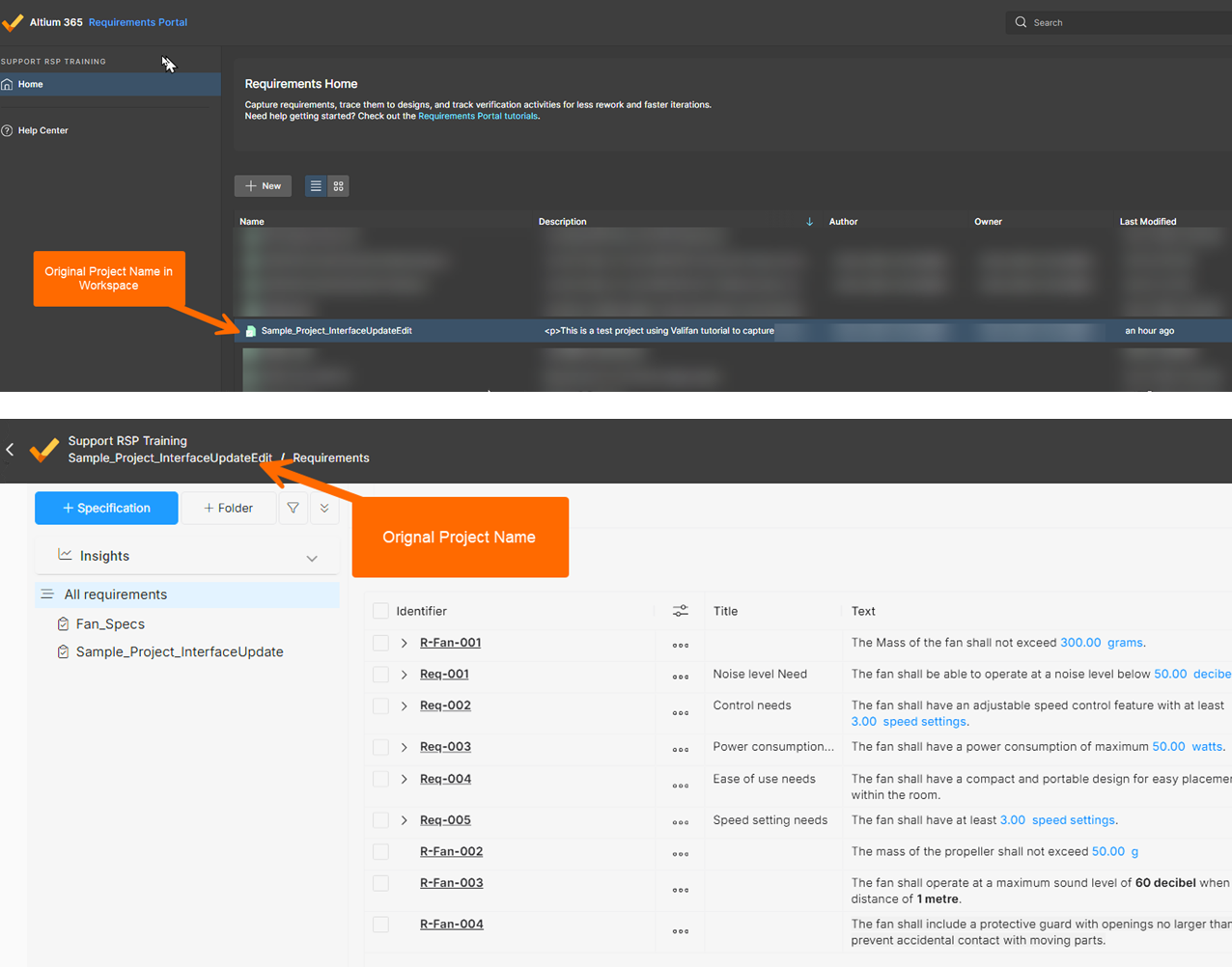This screenshot has width=1232, height=967.
Task: Go back using the left chevron arrow
Action: (10, 449)
